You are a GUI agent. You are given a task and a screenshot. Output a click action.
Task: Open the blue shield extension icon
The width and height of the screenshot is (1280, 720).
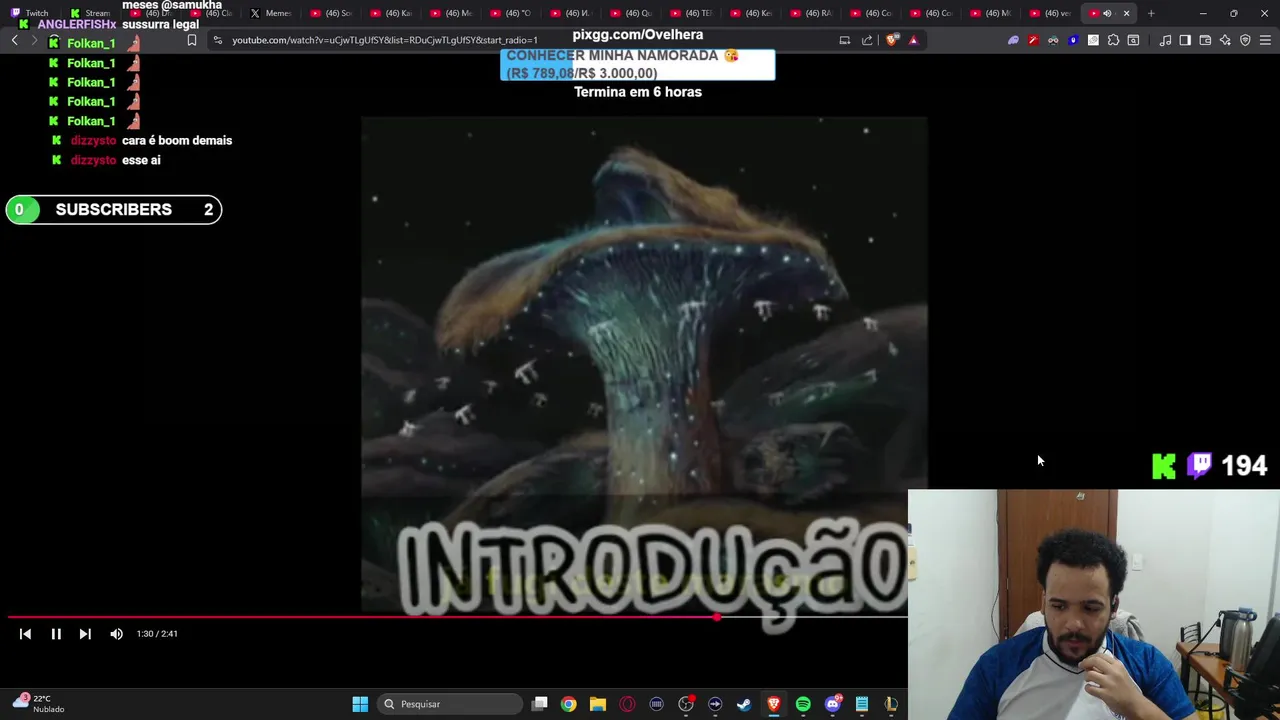click(1073, 40)
